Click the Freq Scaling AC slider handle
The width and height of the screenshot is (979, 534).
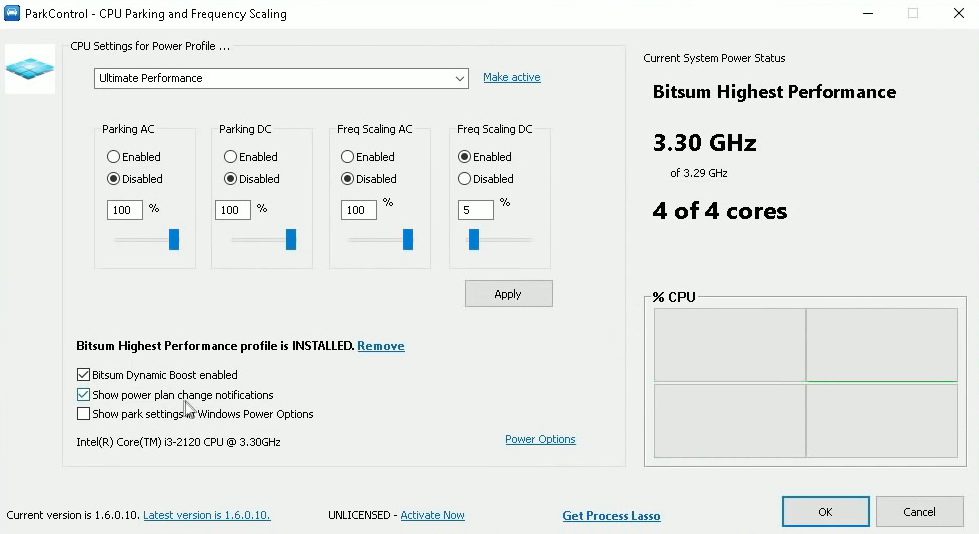tap(408, 239)
